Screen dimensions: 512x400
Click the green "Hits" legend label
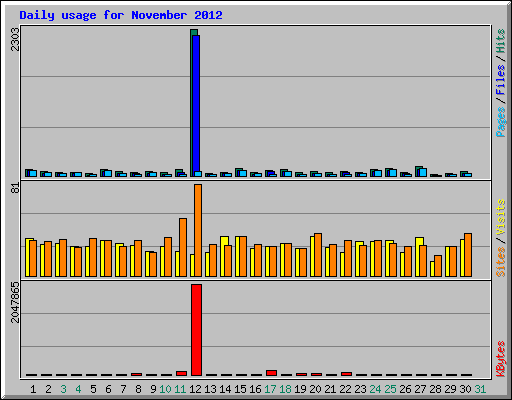500,41
